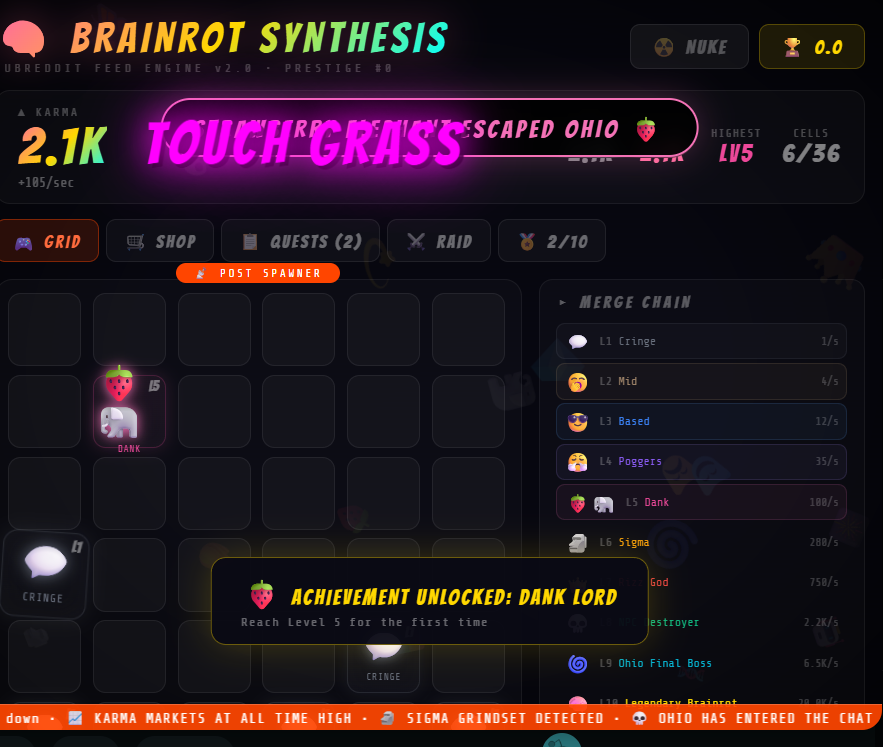This screenshot has height=747, width=883.
Task: Hit the Nuke button
Action: 689,47
